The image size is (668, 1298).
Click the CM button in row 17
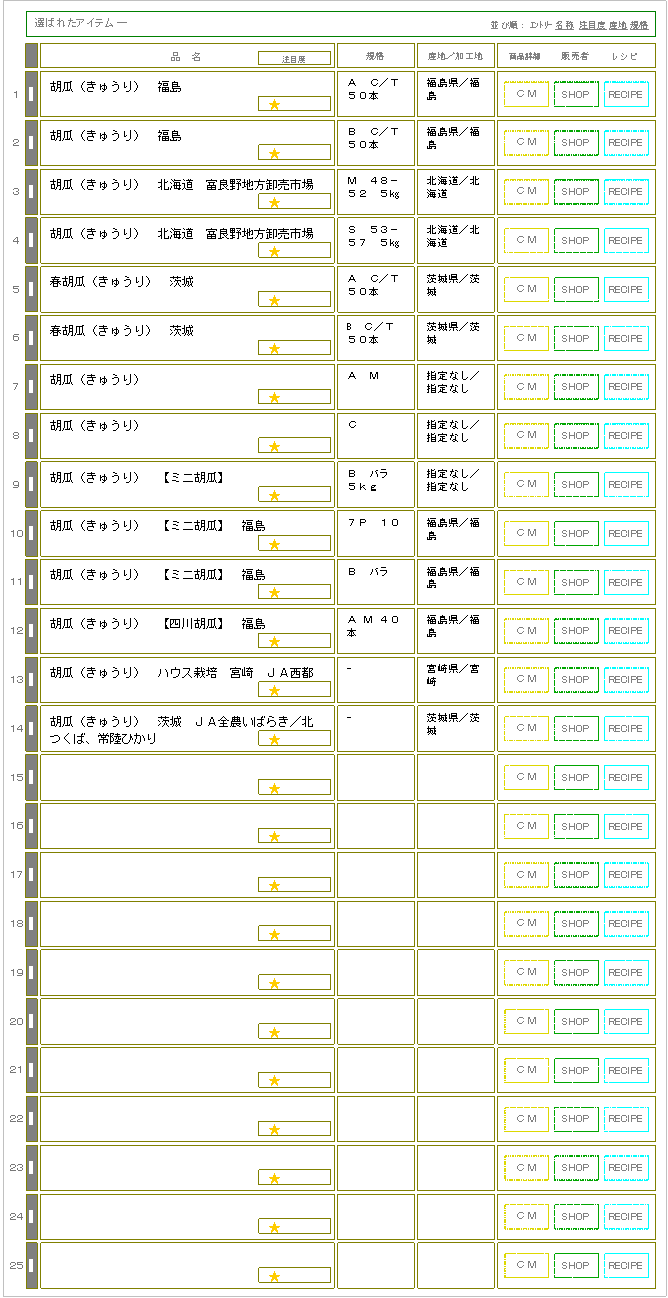pos(526,875)
